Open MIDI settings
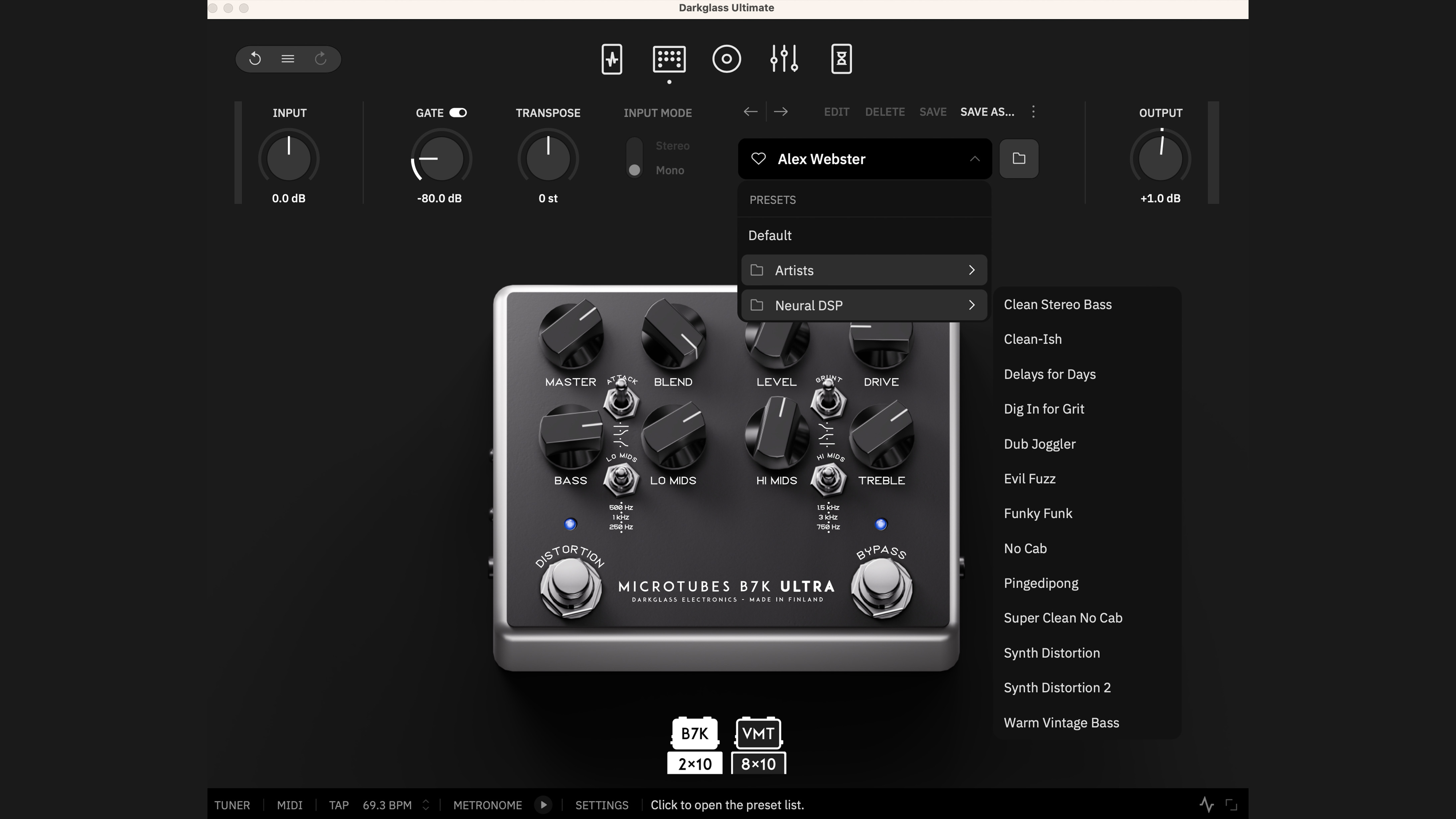This screenshot has height=819, width=1456. 289,805
